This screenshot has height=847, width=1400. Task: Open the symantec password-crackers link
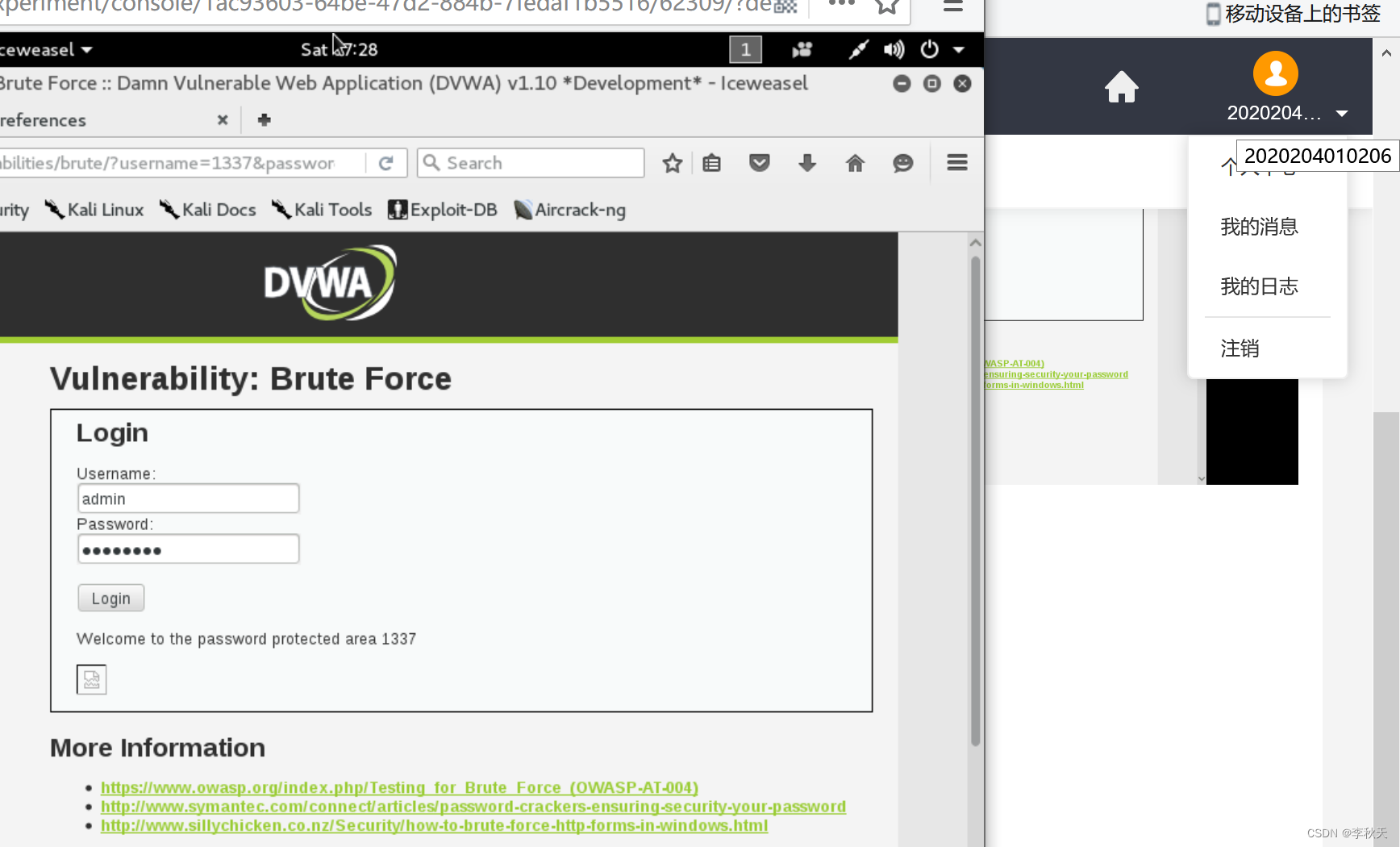[473, 807]
